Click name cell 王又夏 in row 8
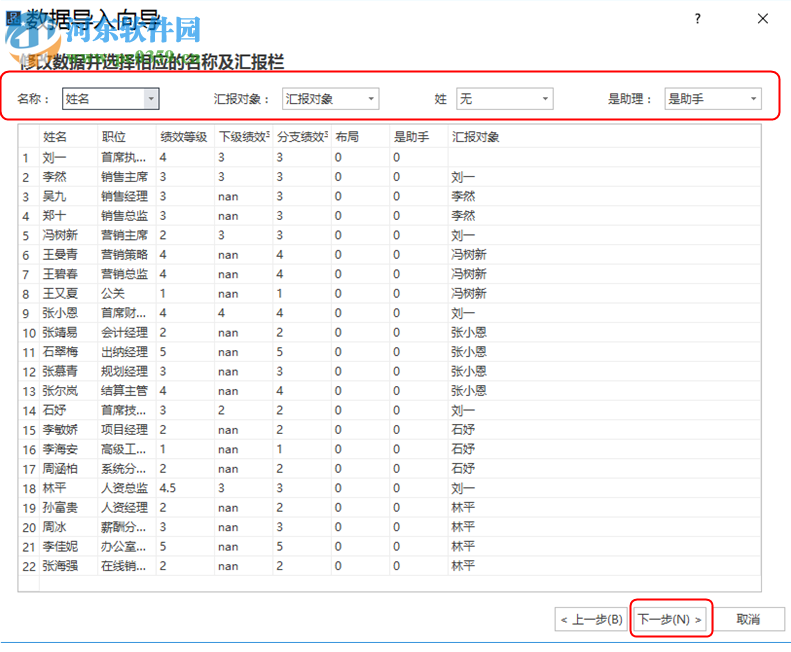The width and height of the screenshot is (791, 652). [x=68, y=294]
